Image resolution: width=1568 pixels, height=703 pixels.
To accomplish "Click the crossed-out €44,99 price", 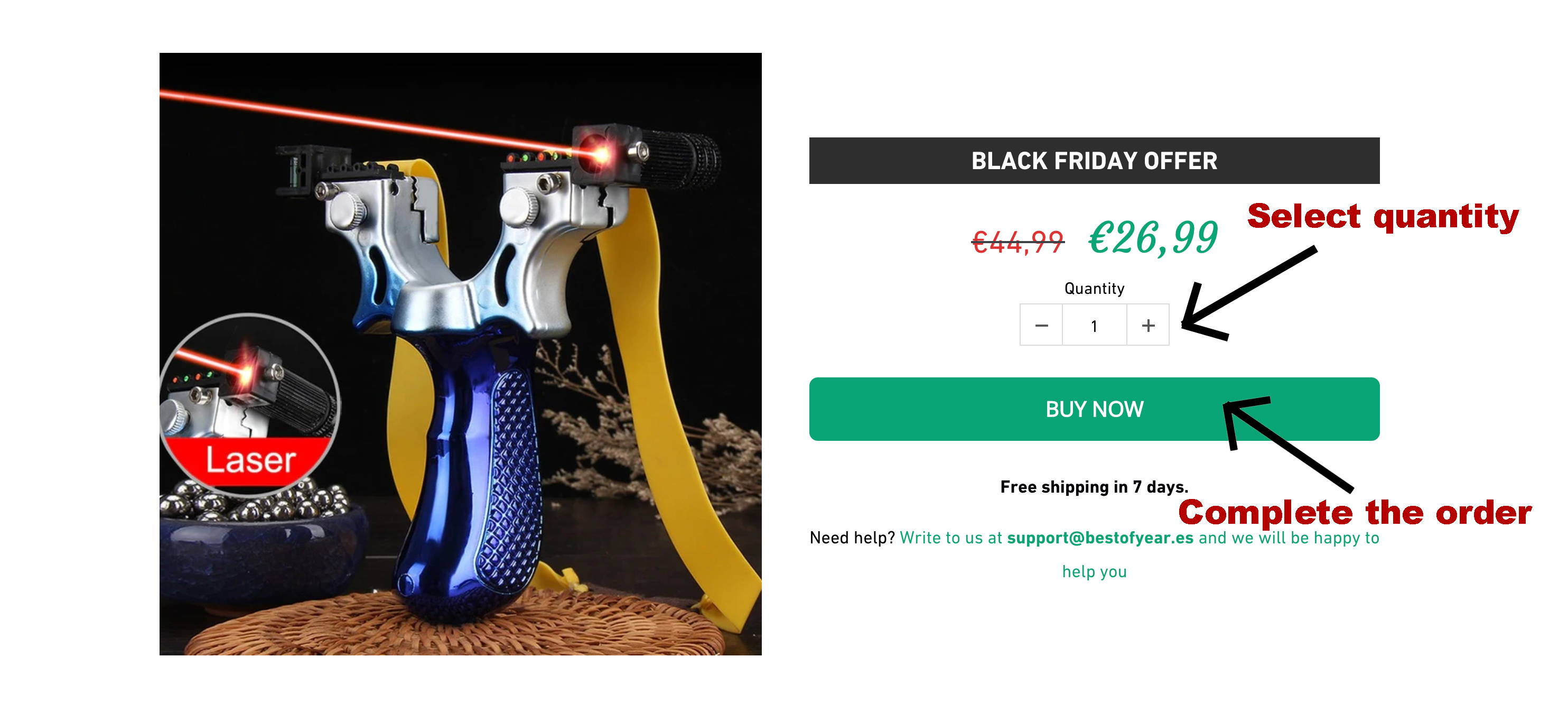I will pyautogui.click(x=1018, y=242).
